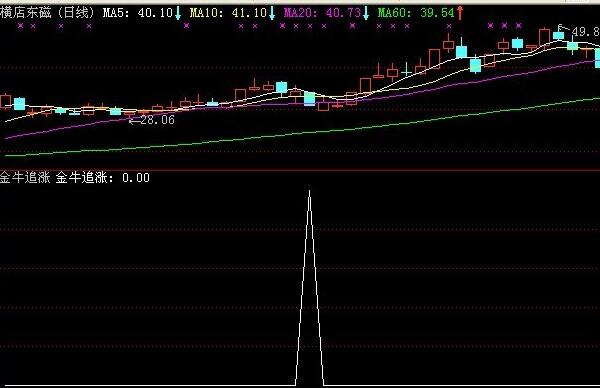Click the cyan down arrow beside MA10

pyautogui.click(x=272, y=13)
